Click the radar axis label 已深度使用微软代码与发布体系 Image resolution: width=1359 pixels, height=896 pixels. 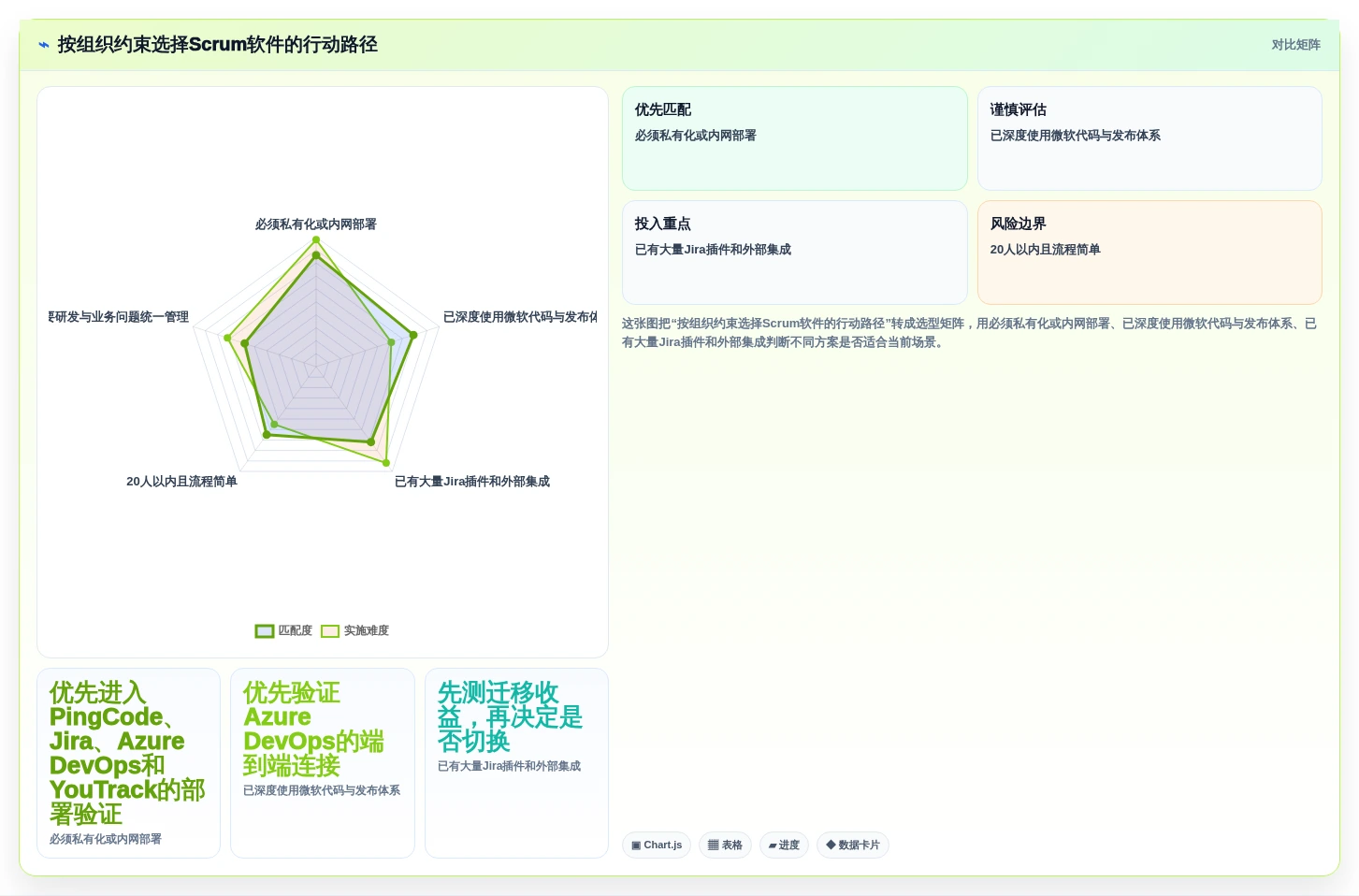click(x=520, y=317)
